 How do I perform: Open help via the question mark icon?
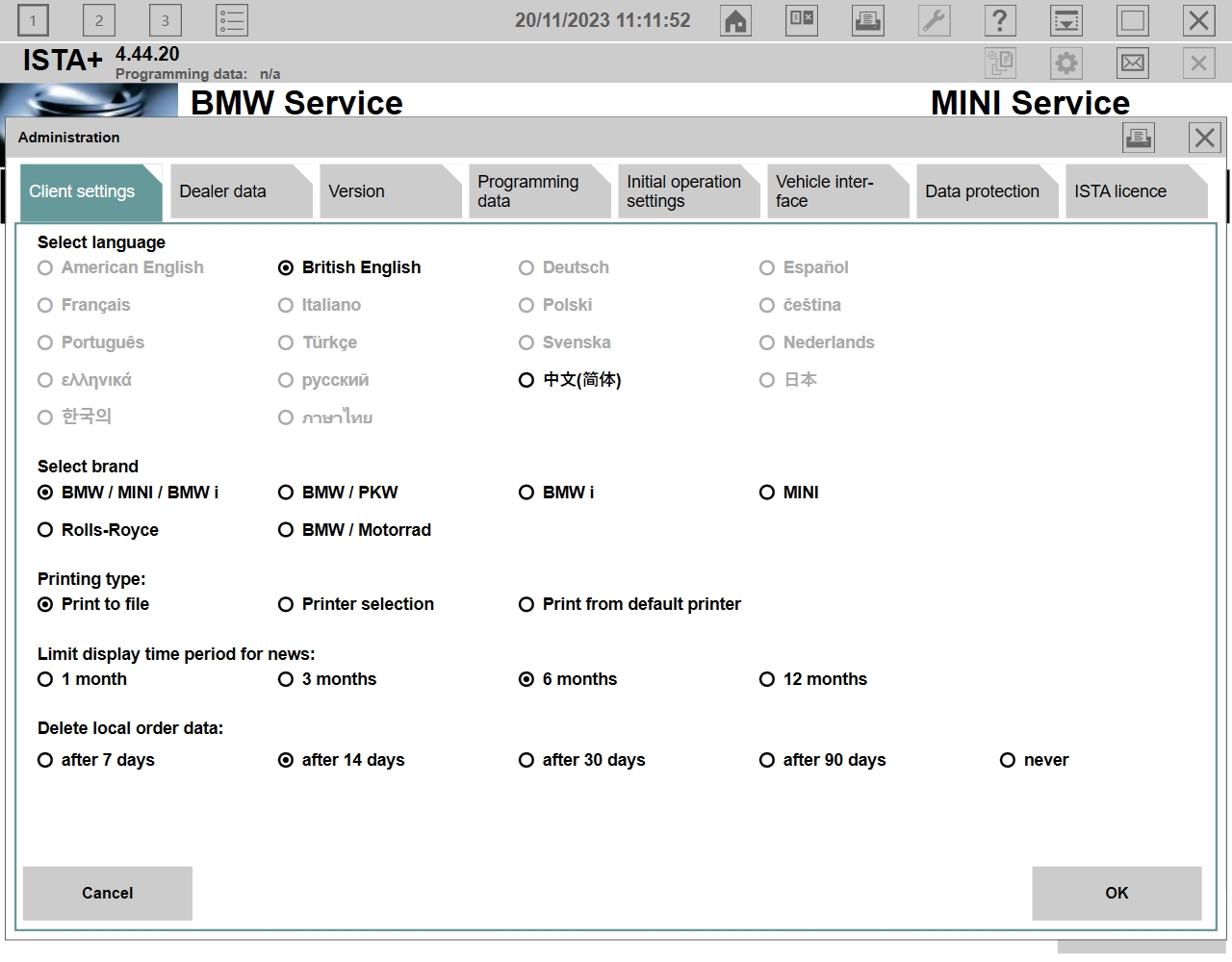(x=1000, y=20)
